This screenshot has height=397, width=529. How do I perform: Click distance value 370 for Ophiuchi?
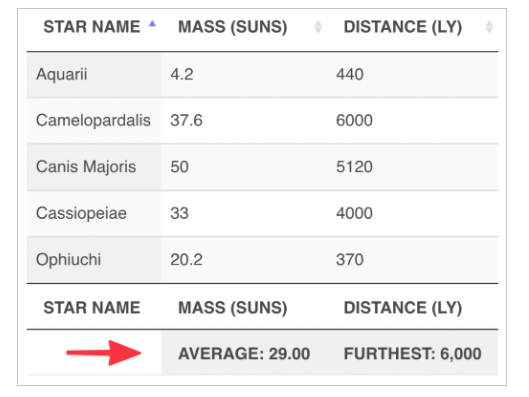point(350,260)
